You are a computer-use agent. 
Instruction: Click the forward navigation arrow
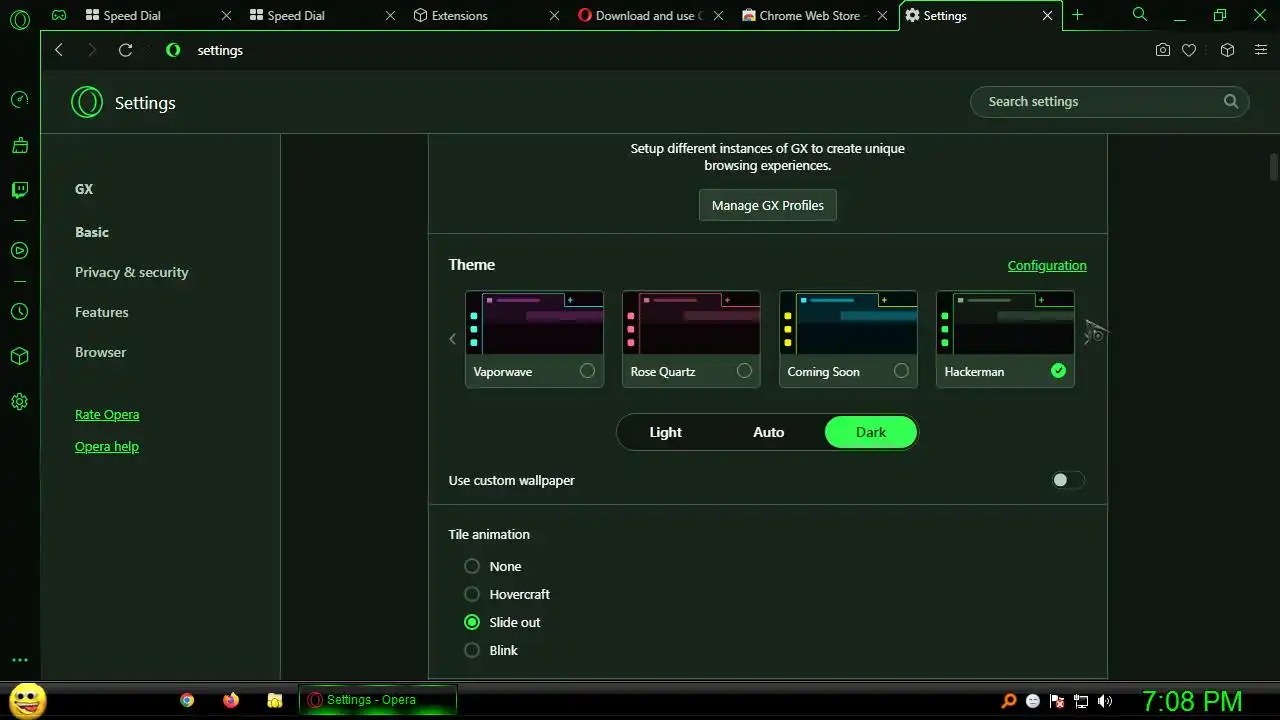[92, 50]
